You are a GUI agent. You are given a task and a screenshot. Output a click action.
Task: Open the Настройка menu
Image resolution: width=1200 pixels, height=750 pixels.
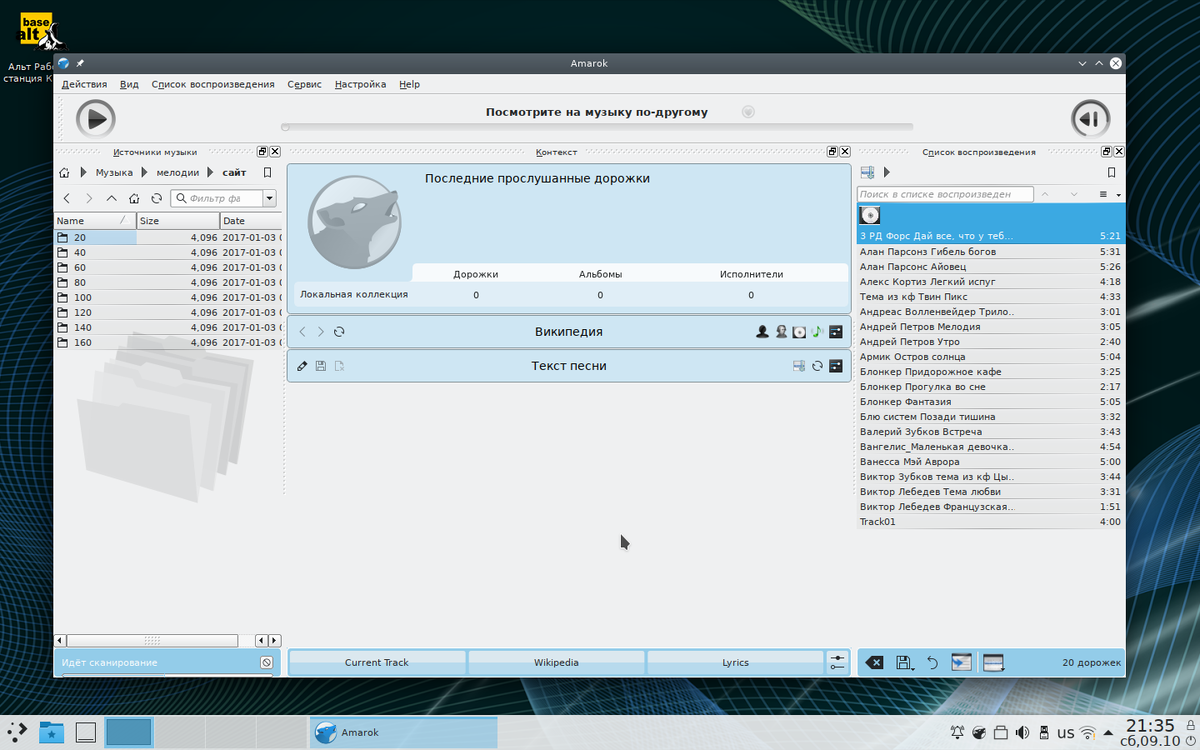tap(360, 84)
